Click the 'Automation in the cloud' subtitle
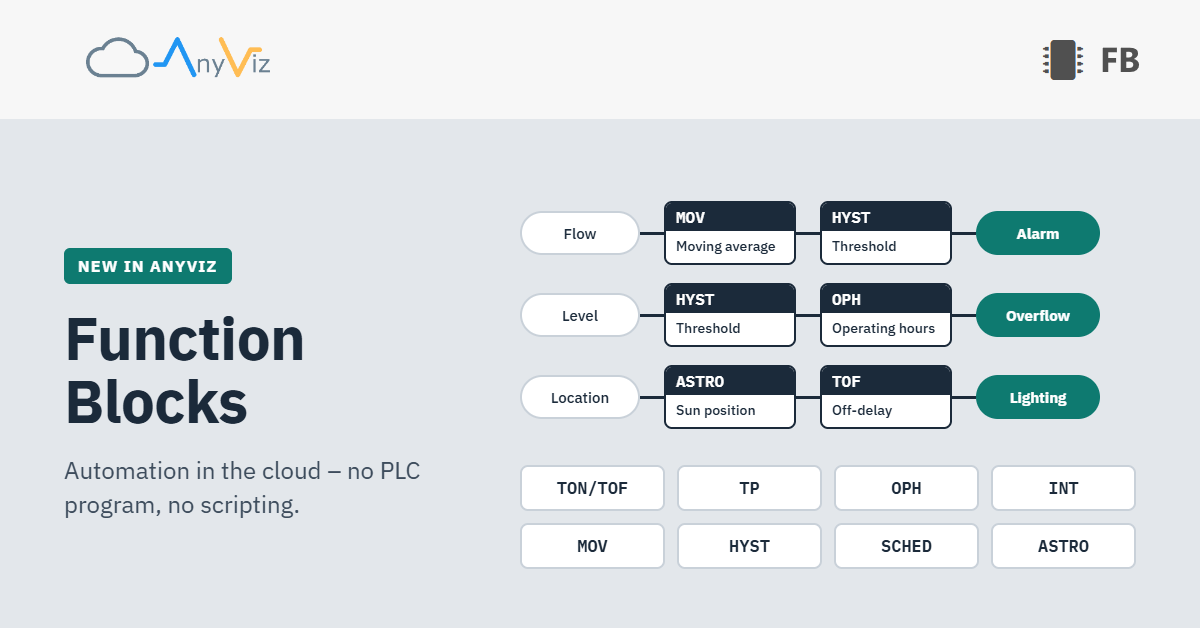The height and width of the screenshot is (628, 1200). (x=242, y=488)
